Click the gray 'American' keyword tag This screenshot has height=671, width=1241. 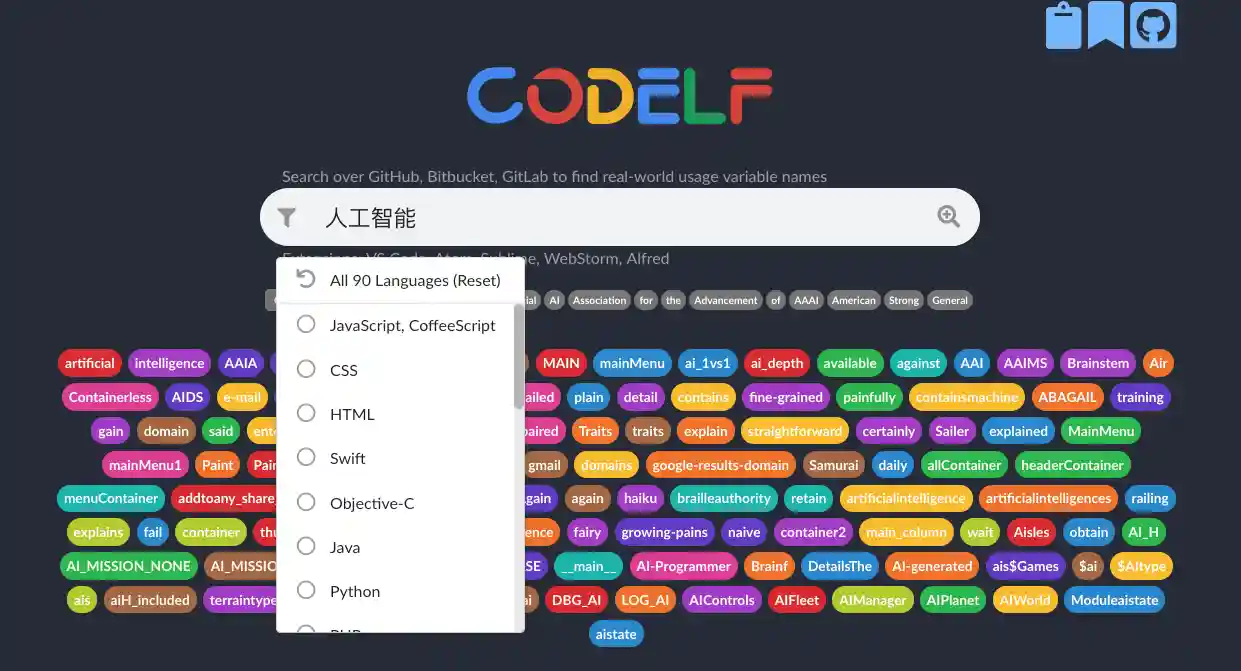coord(853,300)
